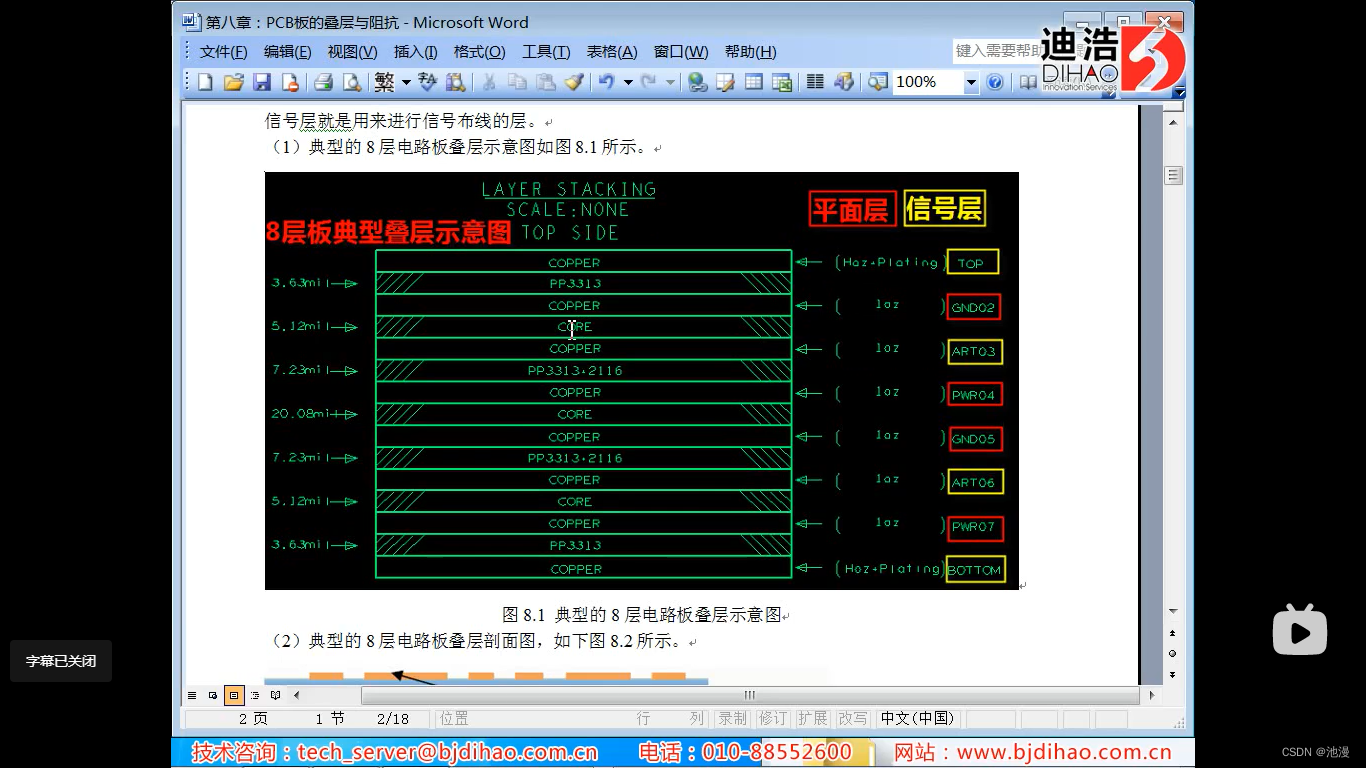Select Print Layout view button
Image resolution: width=1366 pixels, height=768 pixels.
click(234, 695)
